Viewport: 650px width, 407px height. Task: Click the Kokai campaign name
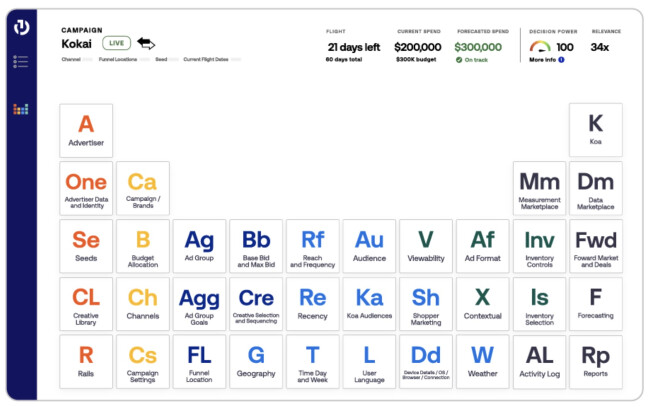(x=76, y=44)
